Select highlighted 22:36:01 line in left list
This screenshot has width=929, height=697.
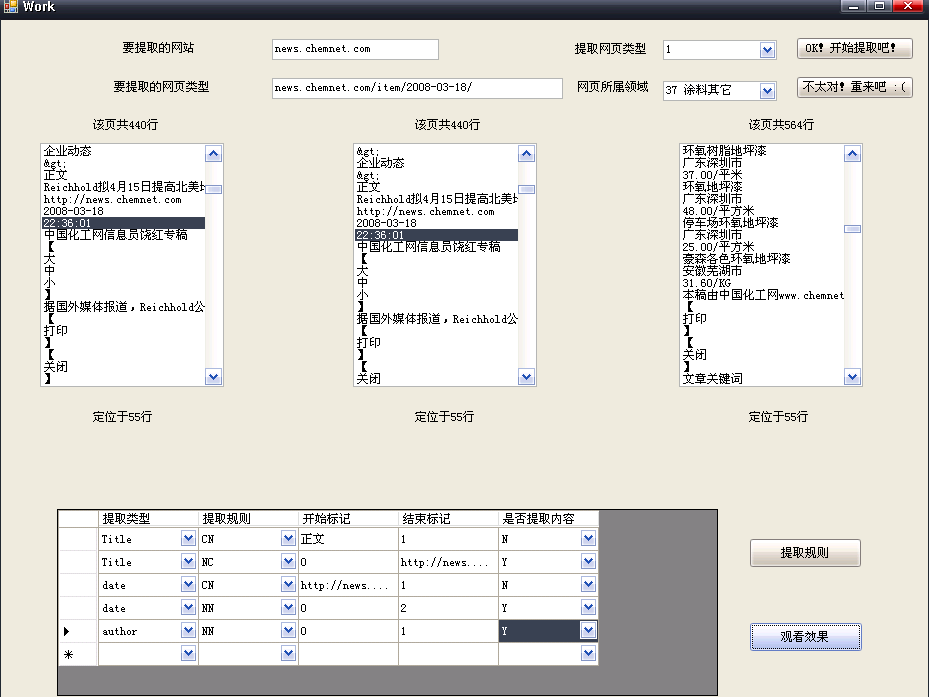122,223
